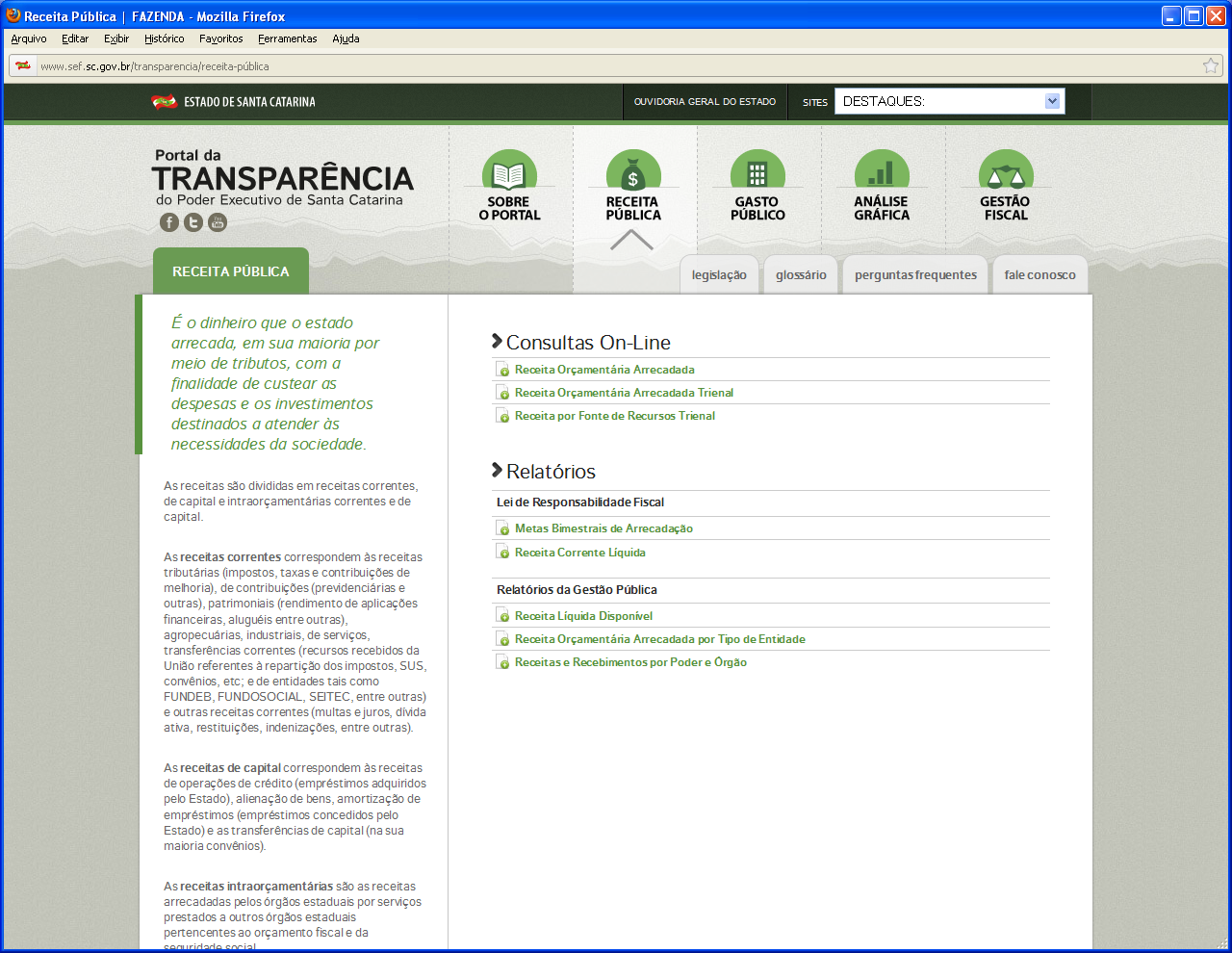Click the document icon beside Receita Líquida Disponível
The height and width of the screenshot is (953, 1232).
coord(502,616)
